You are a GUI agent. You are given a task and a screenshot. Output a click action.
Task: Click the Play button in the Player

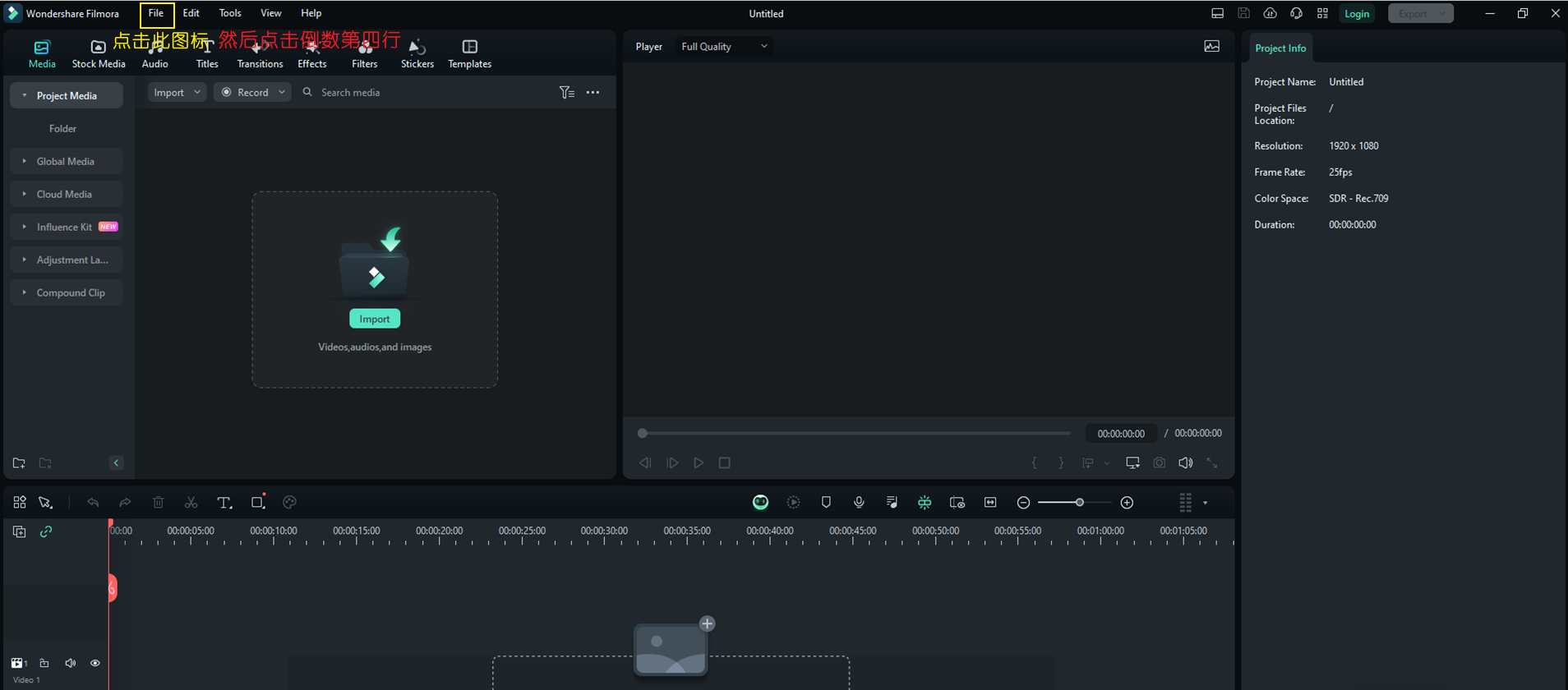[x=699, y=463]
